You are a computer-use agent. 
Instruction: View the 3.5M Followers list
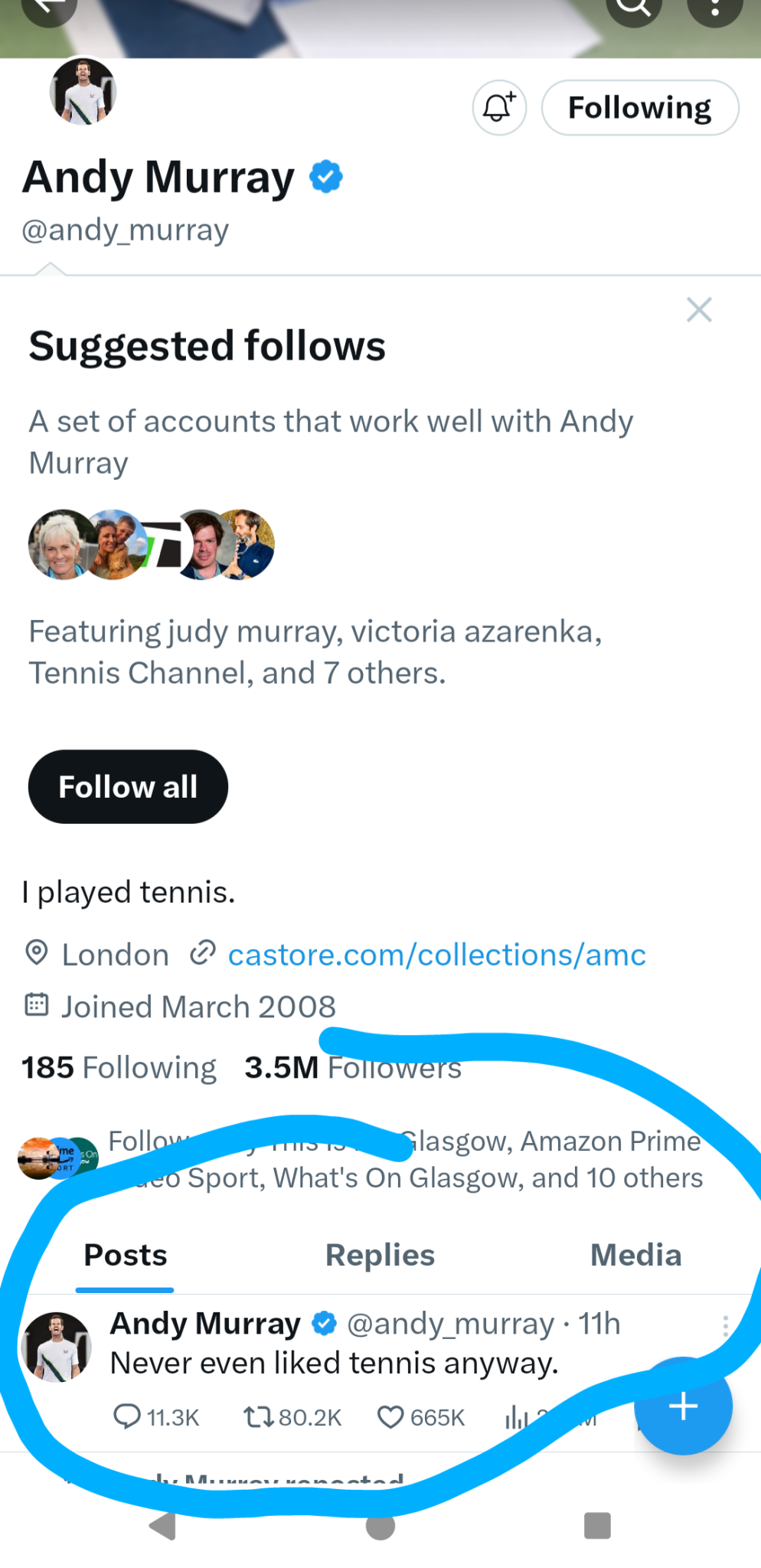(x=353, y=1067)
